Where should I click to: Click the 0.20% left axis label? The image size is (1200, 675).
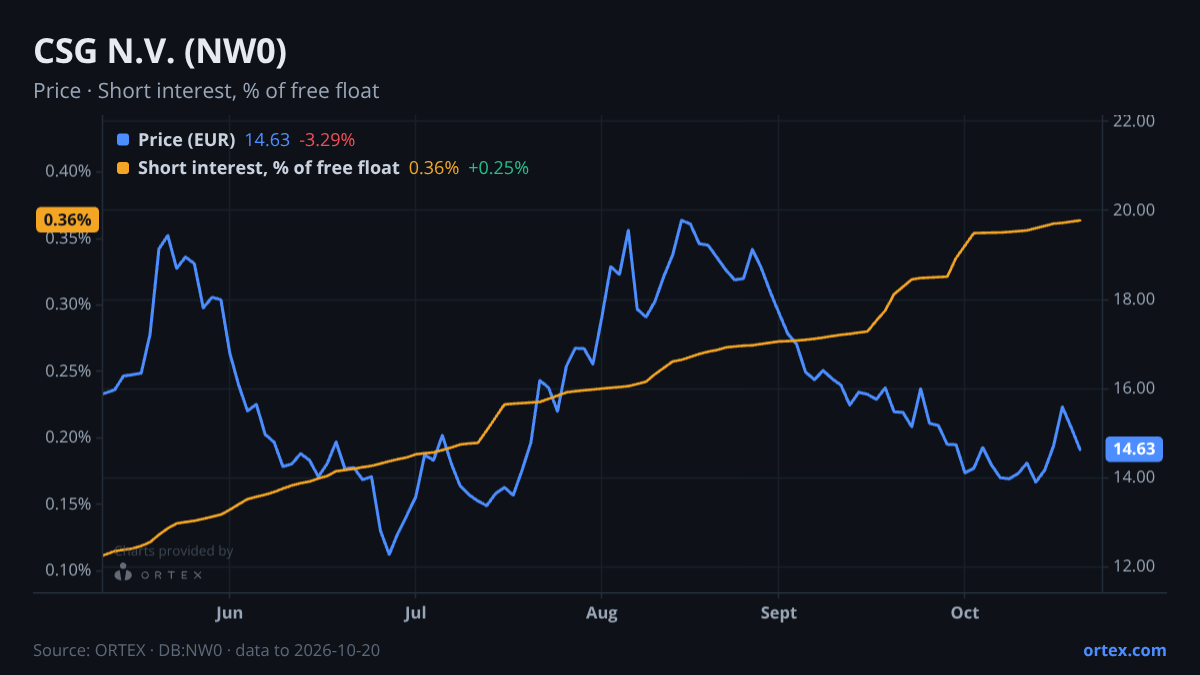68,437
